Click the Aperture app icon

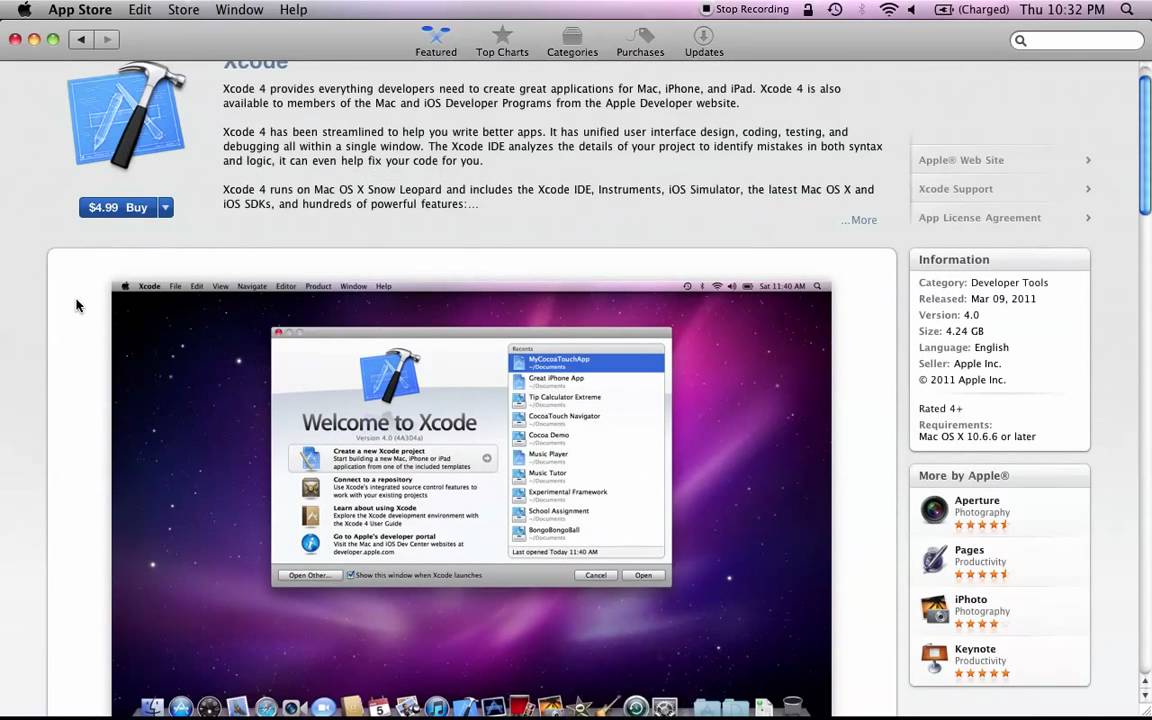click(934, 510)
